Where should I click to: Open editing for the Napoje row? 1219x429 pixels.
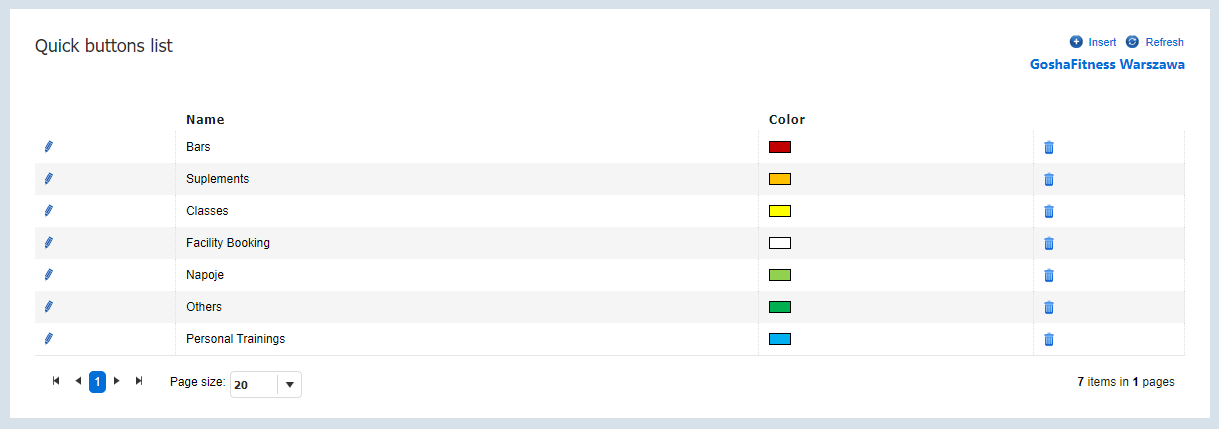48,275
